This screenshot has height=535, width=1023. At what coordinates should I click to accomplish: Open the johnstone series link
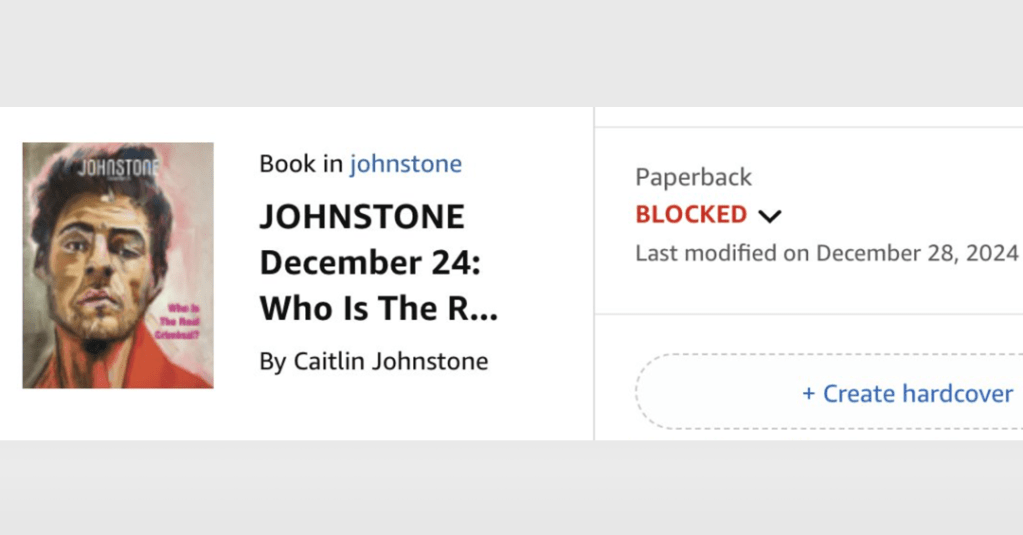[x=405, y=164]
